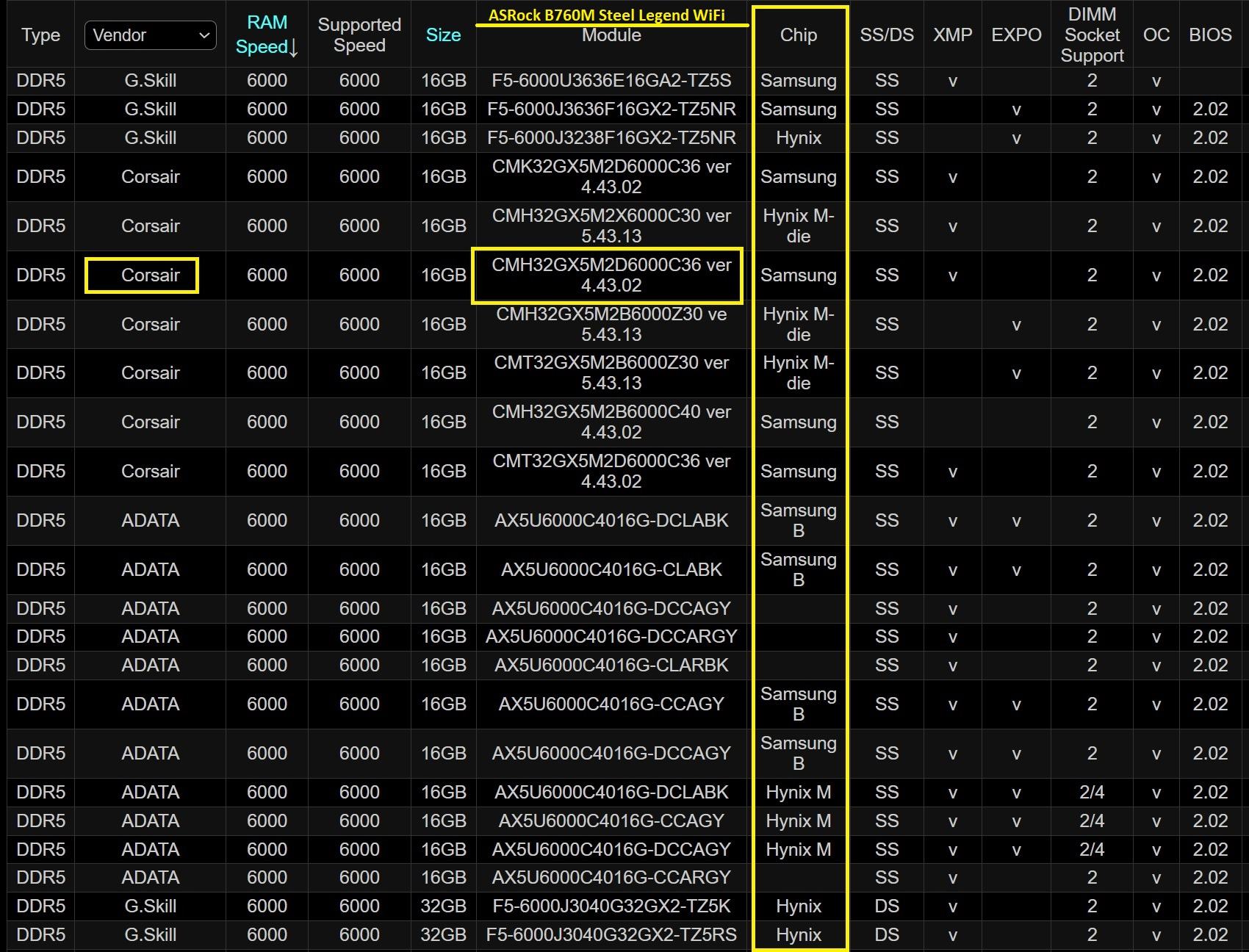Select module F5-6000J3238F16GX2-TZ5NR
This screenshot has height=952, width=1249.
611,137
